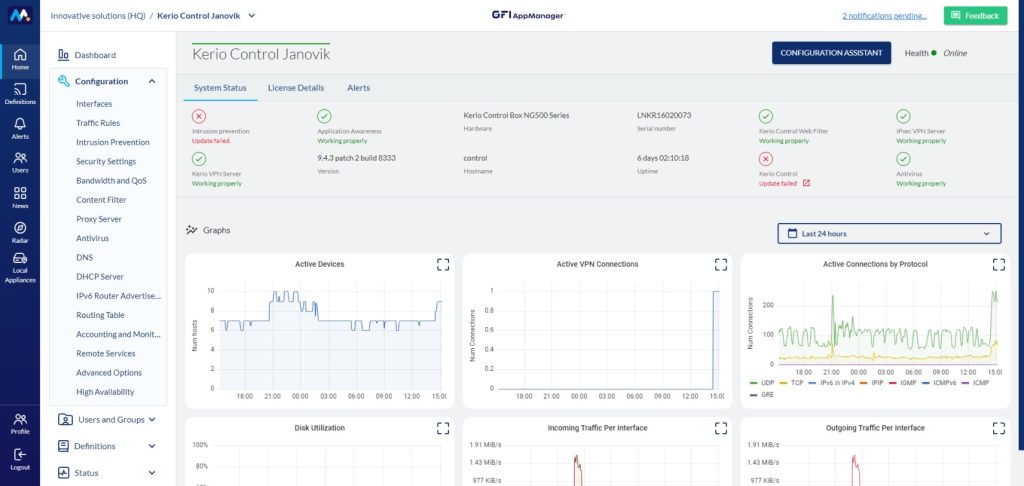Switch to the License Details tab
This screenshot has height=486, width=1024.
click(x=296, y=88)
